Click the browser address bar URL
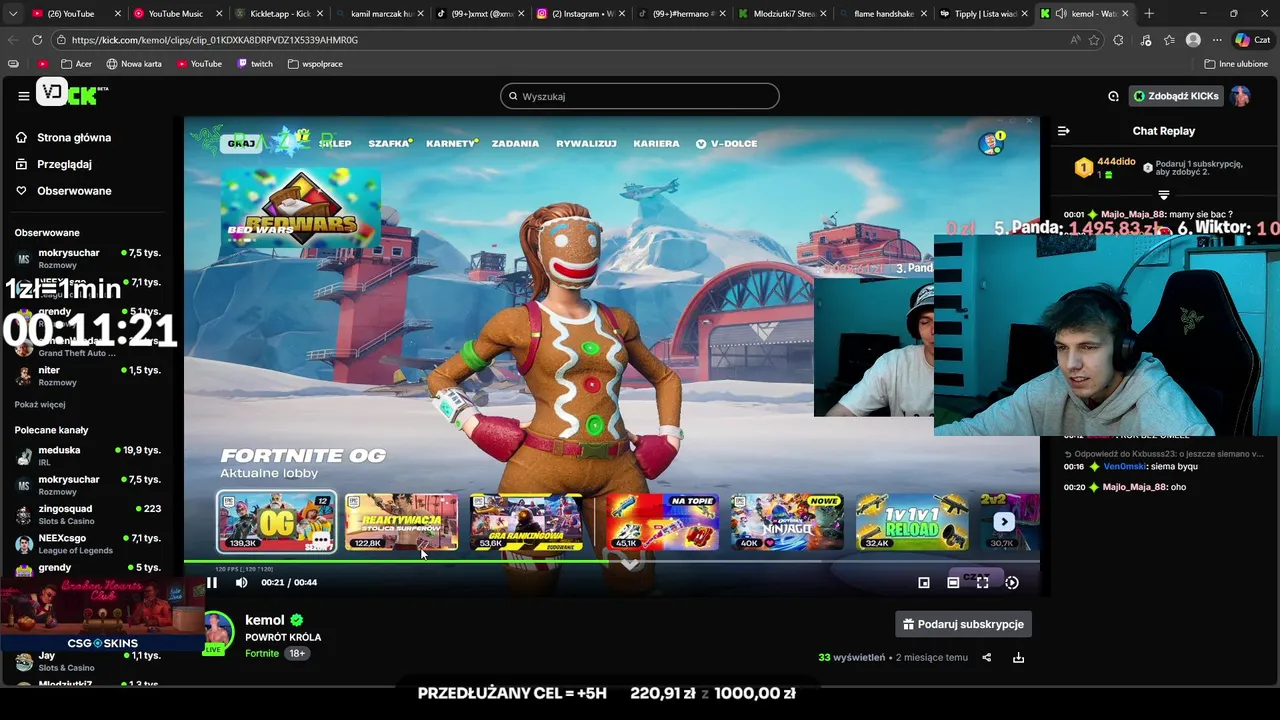Image resolution: width=1280 pixels, height=720 pixels. point(214,40)
